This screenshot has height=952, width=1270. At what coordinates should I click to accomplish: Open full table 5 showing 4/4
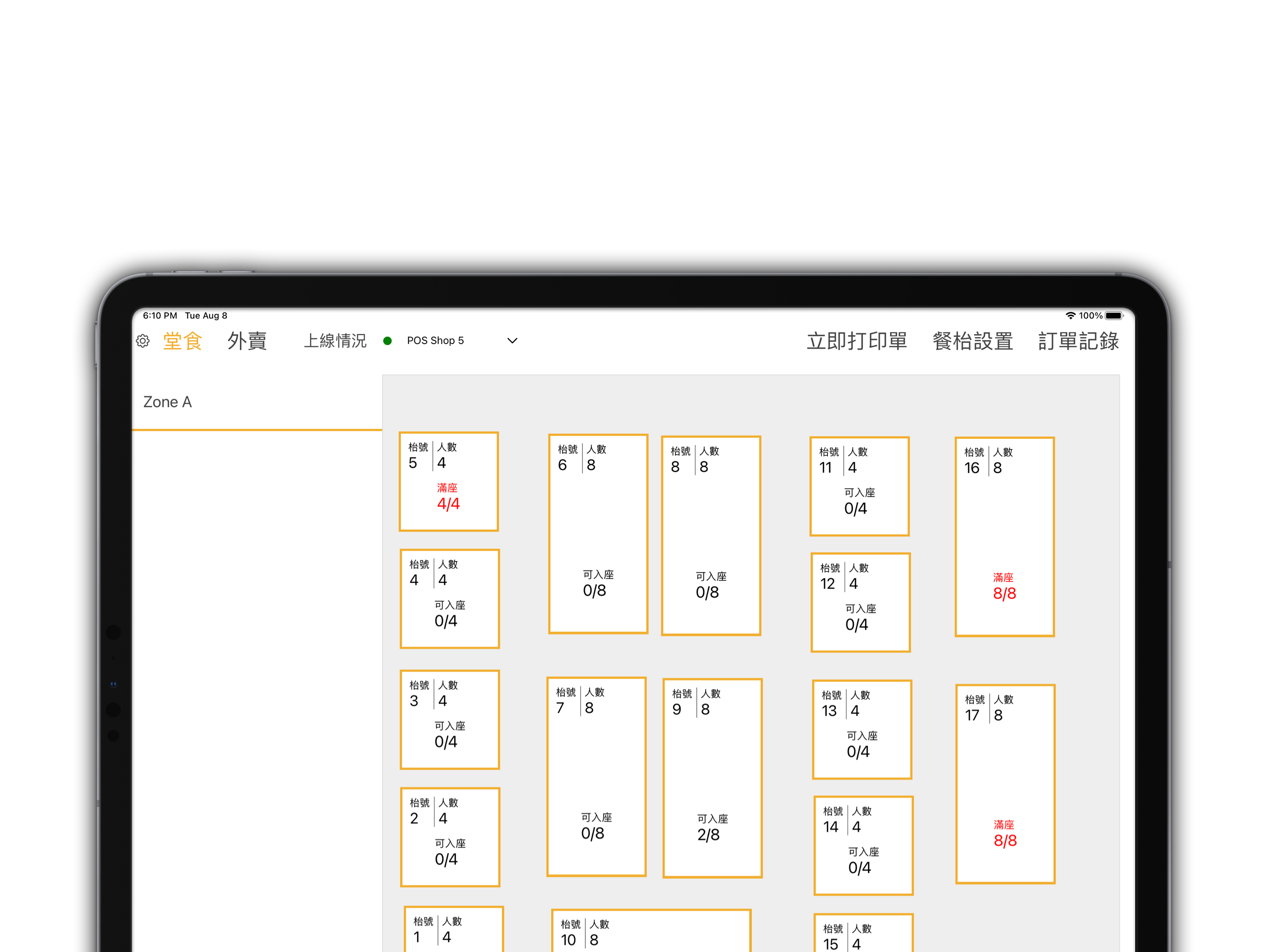[449, 482]
